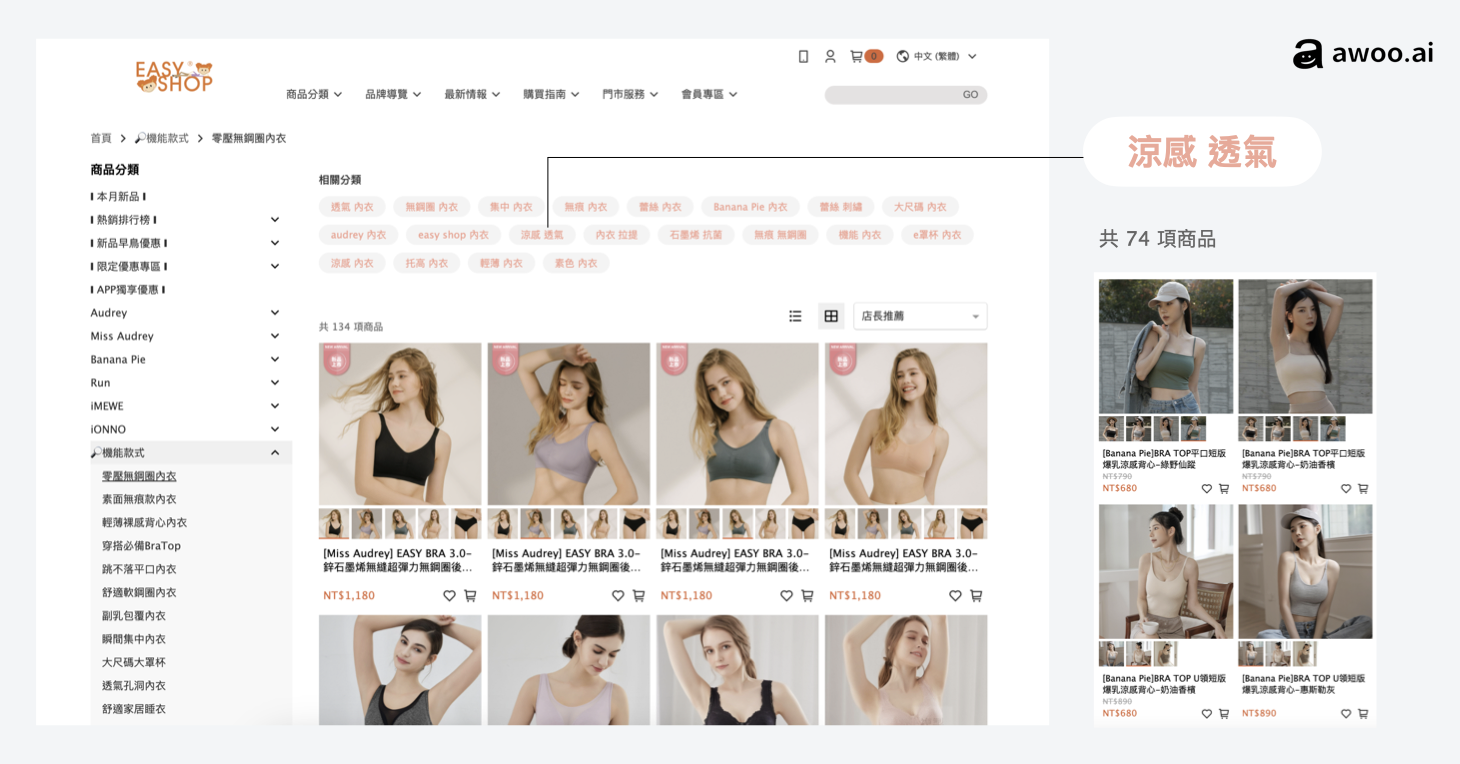Add the beige EASY BRA 3.0 to cart
This screenshot has width=1460, height=764.
coord(976,596)
